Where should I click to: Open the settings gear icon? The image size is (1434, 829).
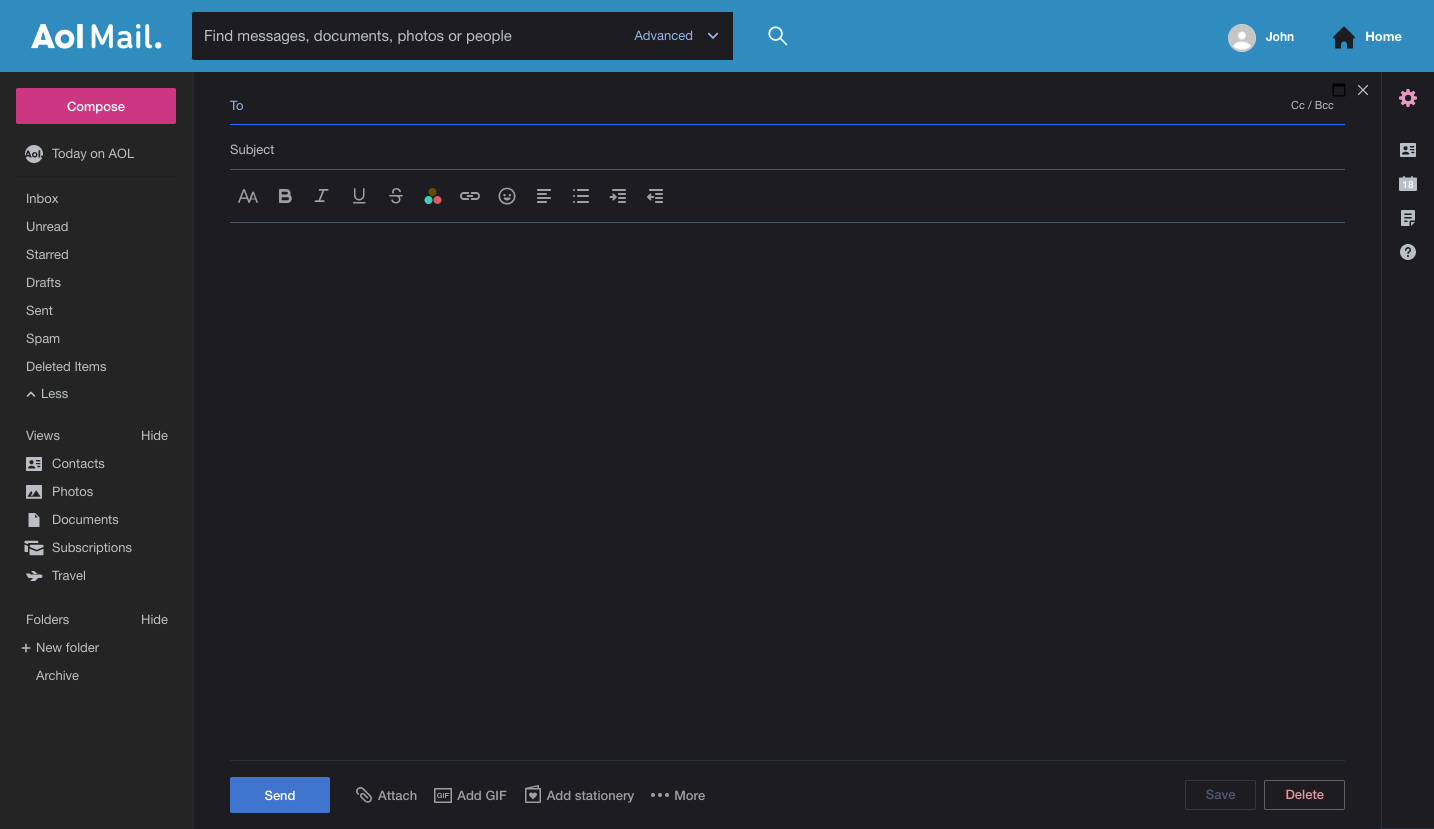pos(1408,98)
